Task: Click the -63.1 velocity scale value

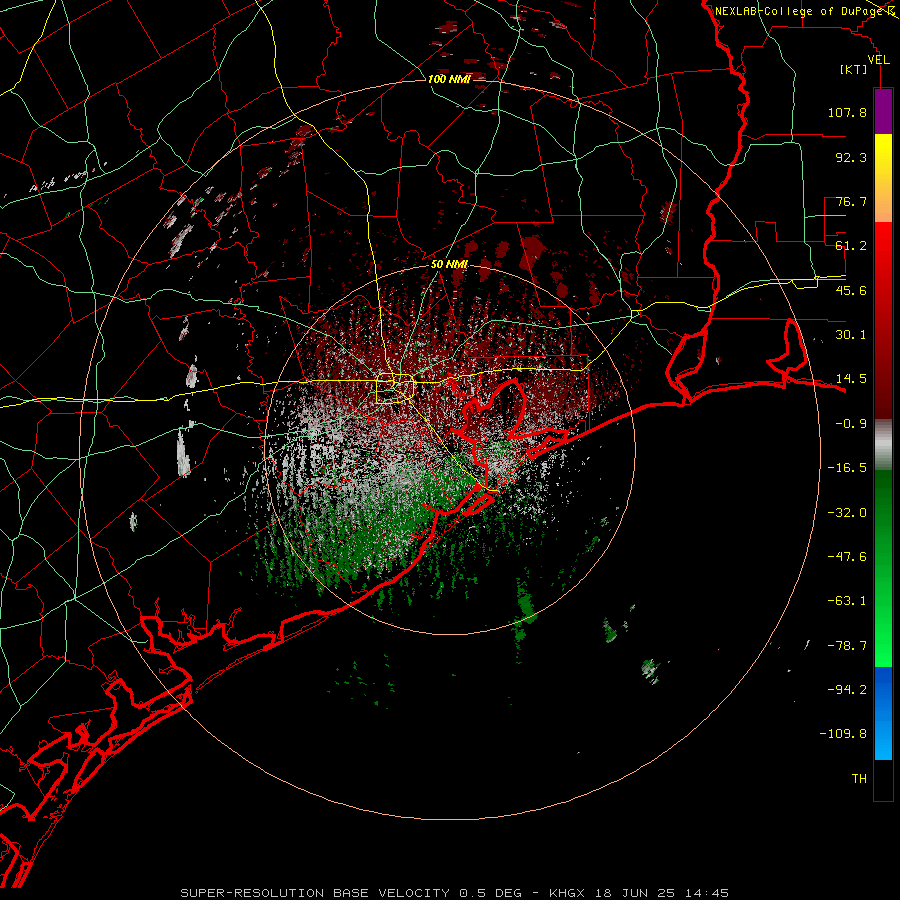Action: click(x=847, y=601)
